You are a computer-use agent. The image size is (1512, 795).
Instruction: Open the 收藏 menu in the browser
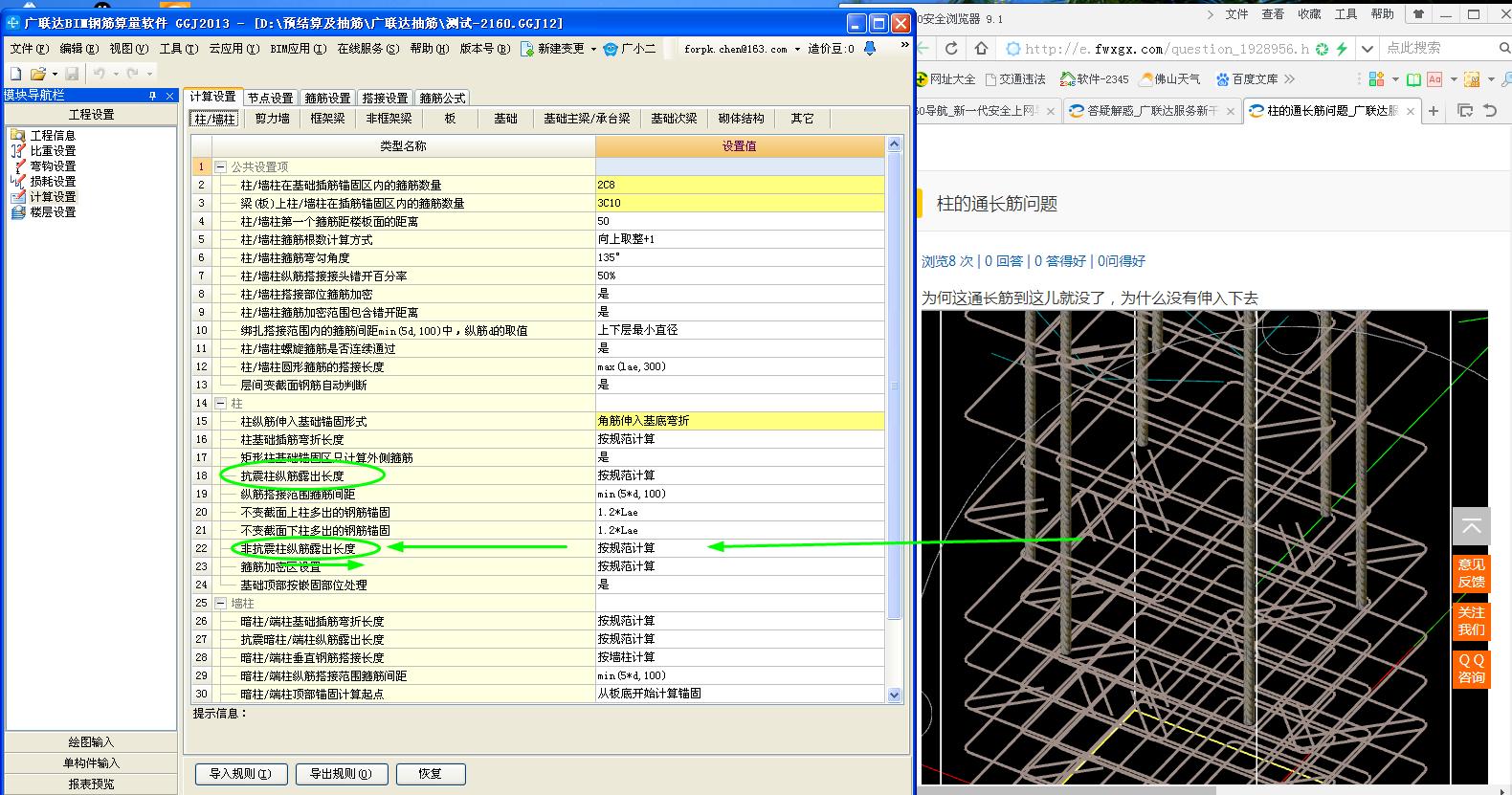point(1309,14)
